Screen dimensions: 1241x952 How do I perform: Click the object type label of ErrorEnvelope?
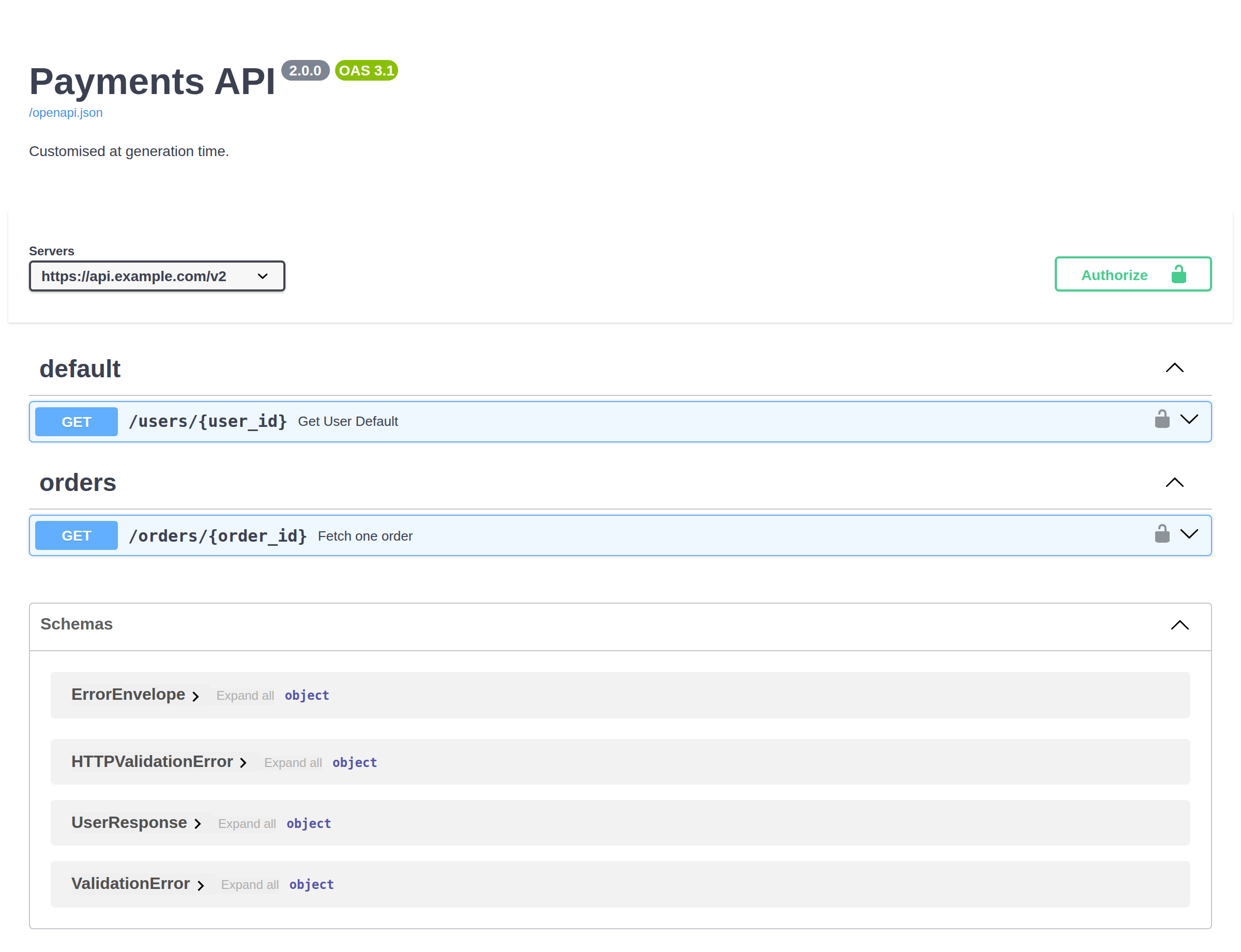point(307,696)
